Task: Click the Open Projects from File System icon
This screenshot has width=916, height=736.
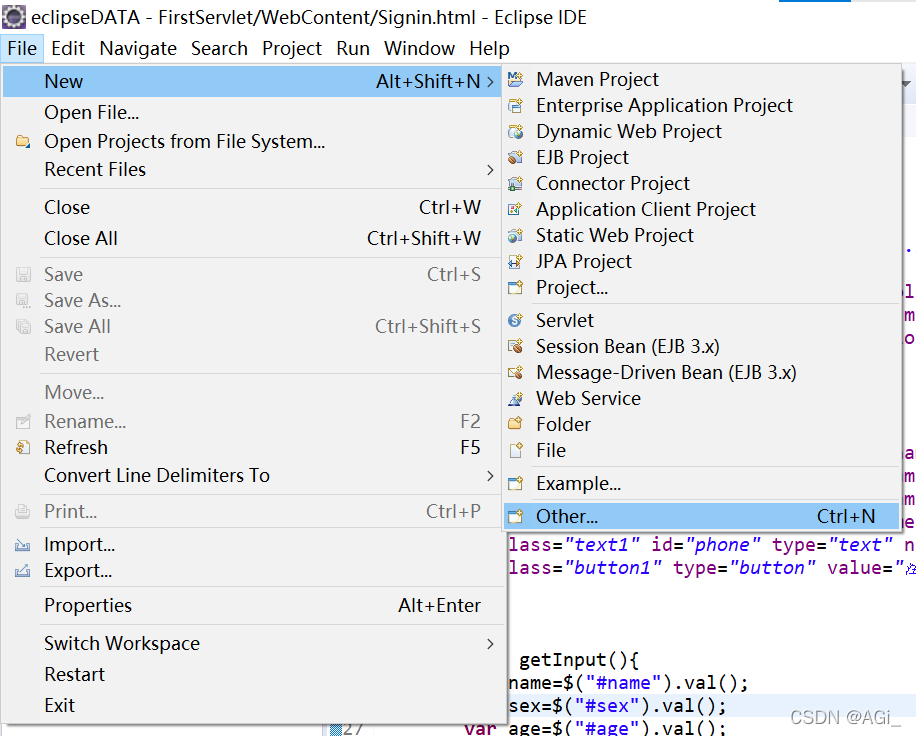Action: pos(23,141)
